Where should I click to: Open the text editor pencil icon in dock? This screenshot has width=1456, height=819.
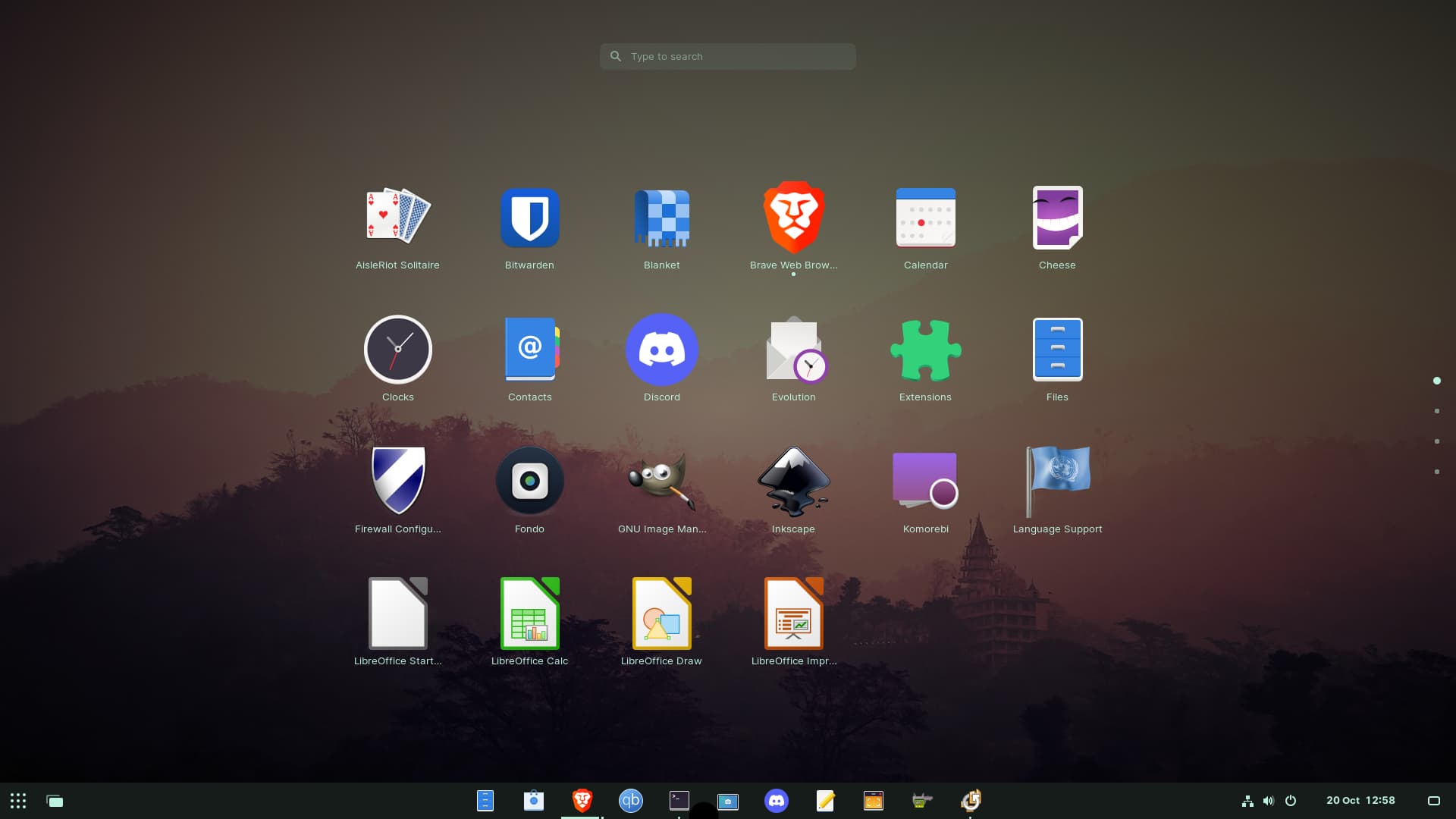[825, 801]
